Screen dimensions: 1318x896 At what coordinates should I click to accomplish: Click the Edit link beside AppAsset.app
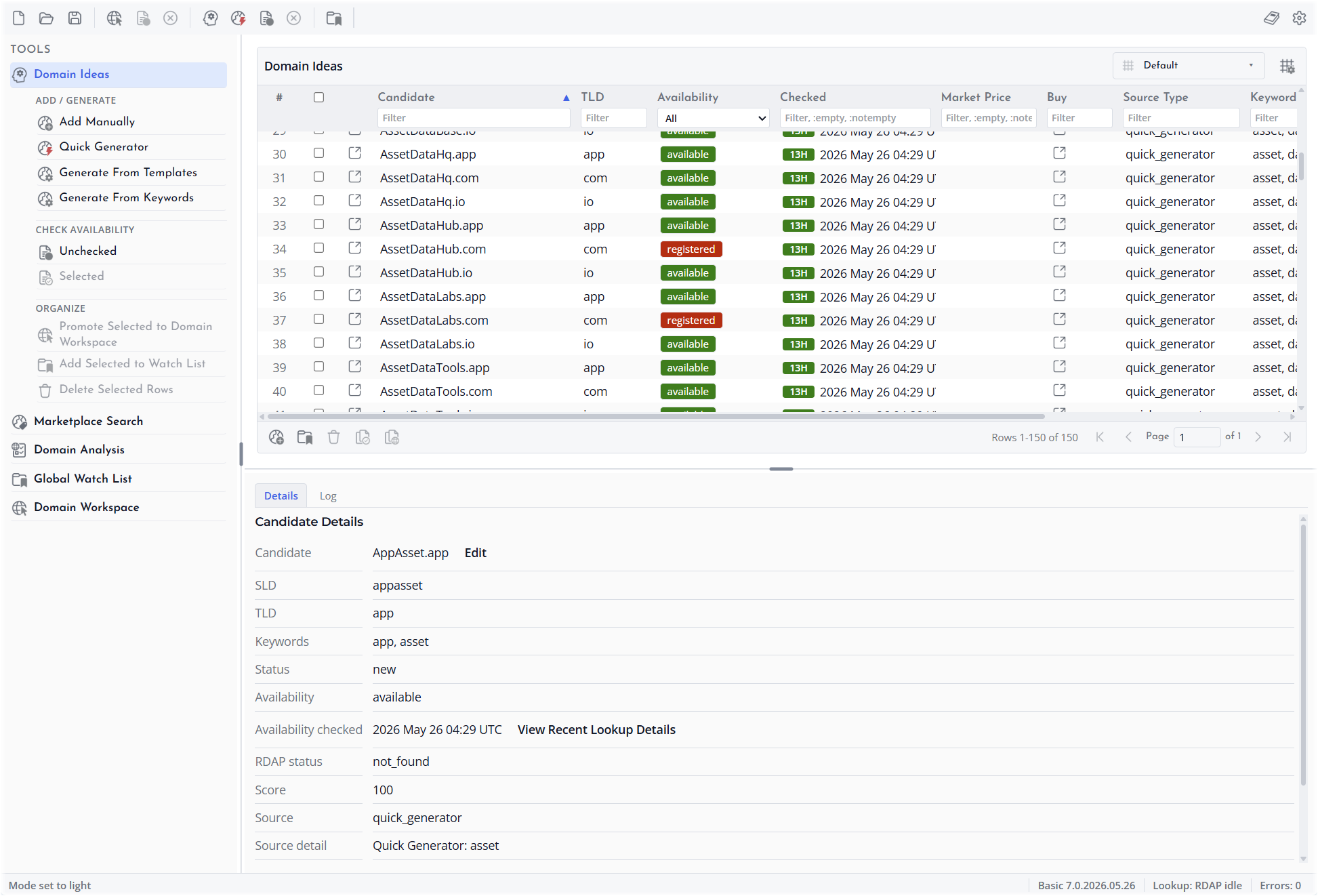click(475, 553)
